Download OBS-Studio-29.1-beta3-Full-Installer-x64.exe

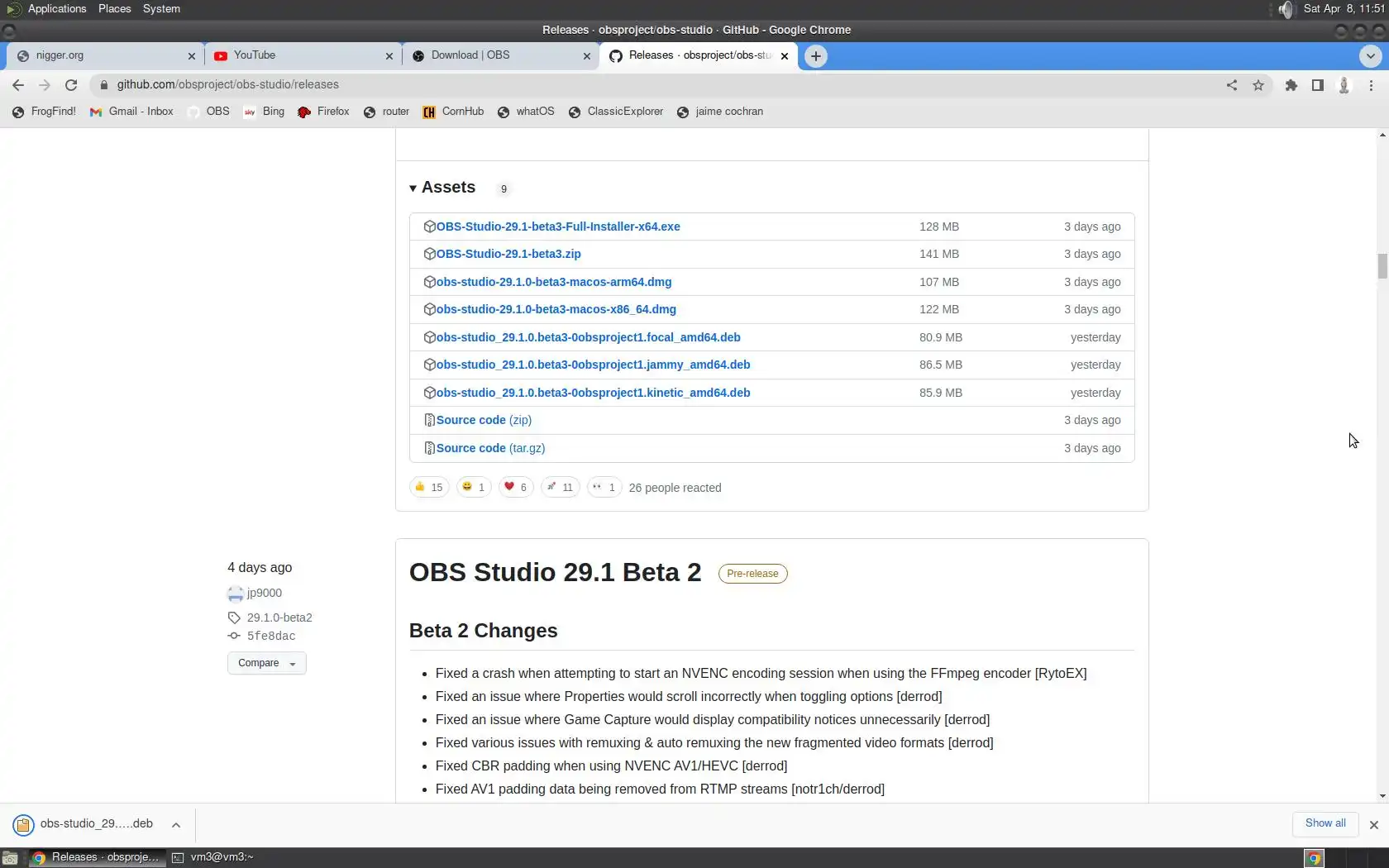click(558, 227)
